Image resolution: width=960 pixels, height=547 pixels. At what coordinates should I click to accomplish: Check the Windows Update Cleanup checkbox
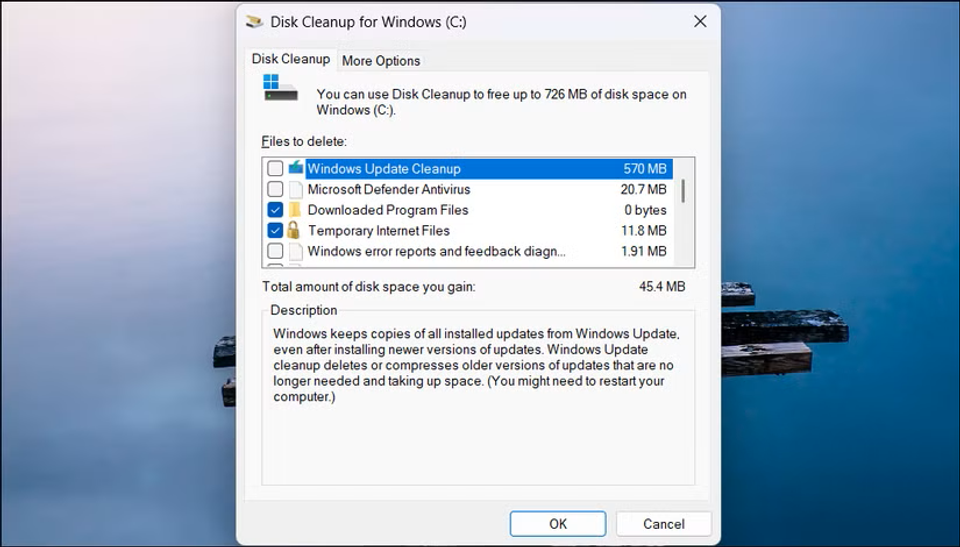tap(276, 168)
